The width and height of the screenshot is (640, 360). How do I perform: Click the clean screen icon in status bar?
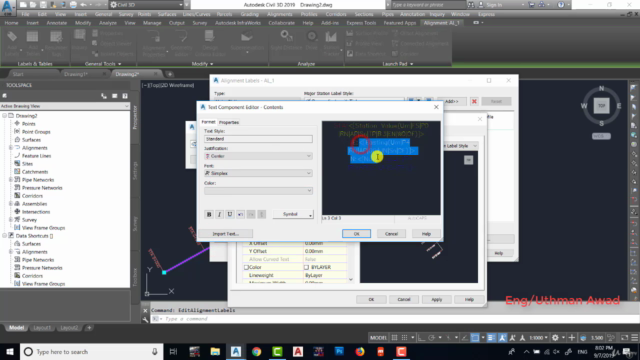(624, 338)
